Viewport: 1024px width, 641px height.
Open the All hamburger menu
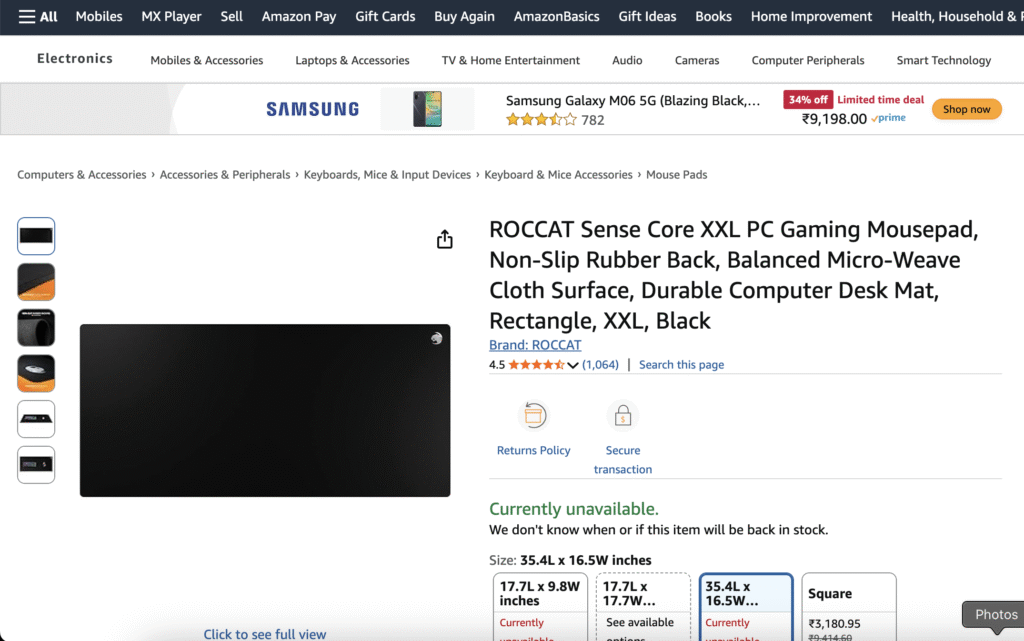[x=38, y=16]
